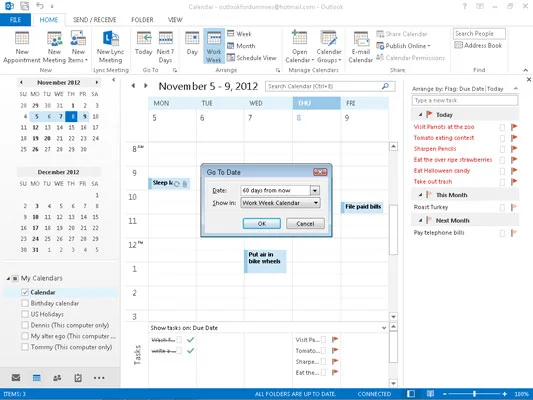533x400 pixels.
Task: Open Tasks from navigation bar
Action: [78, 378]
